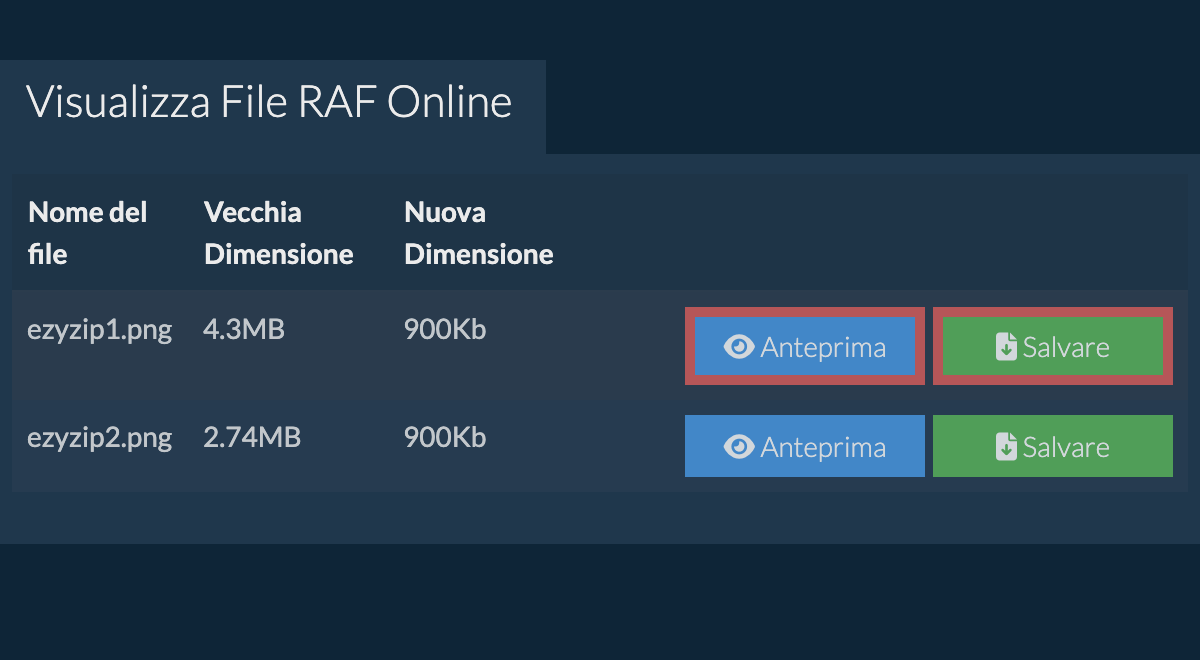Click the 900Kb new size for ezyzip2.png
Image resolution: width=1200 pixels, height=660 pixels.
click(x=445, y=438)
